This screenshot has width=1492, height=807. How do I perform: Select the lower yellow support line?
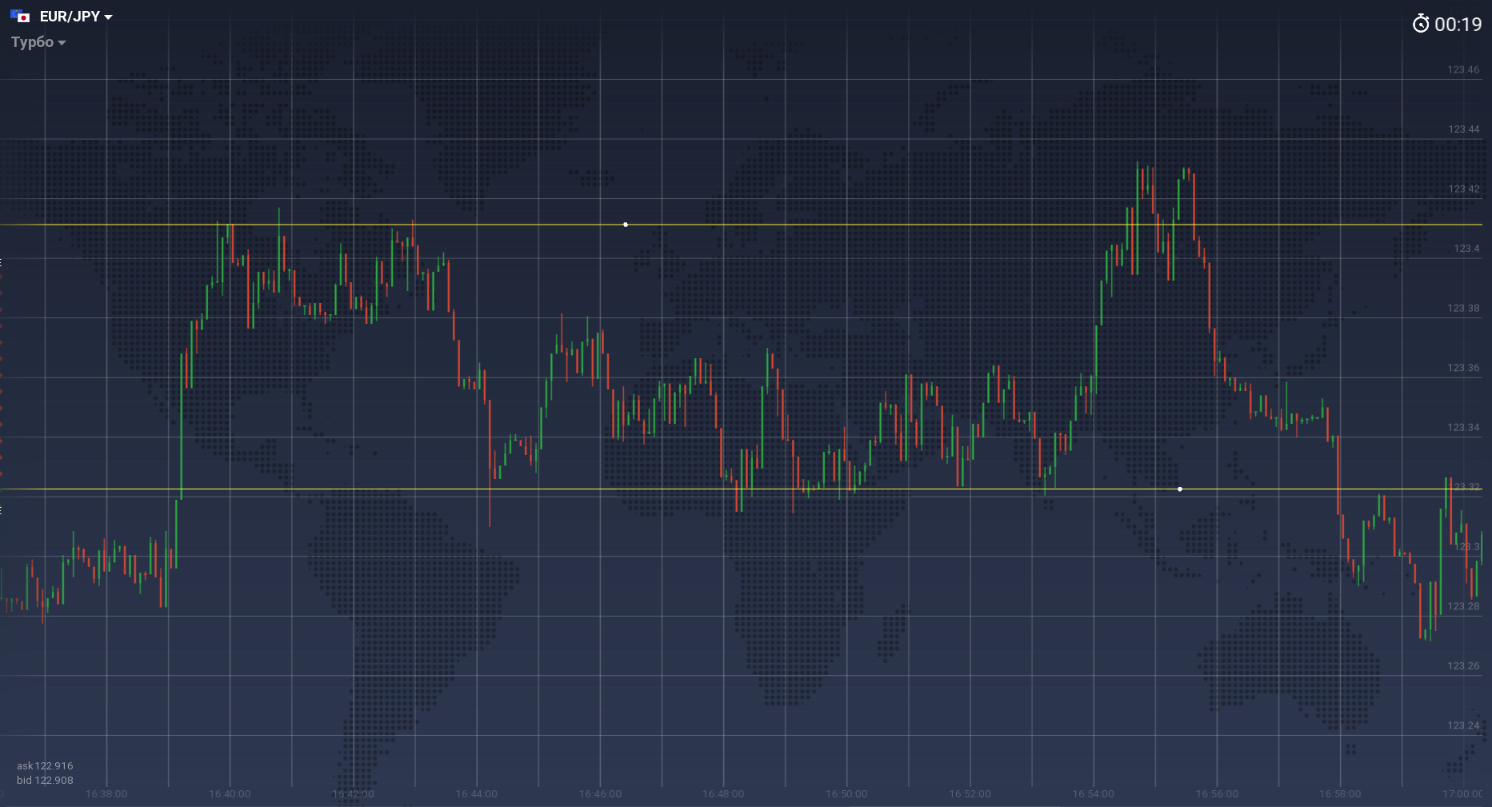pos(600,489)
